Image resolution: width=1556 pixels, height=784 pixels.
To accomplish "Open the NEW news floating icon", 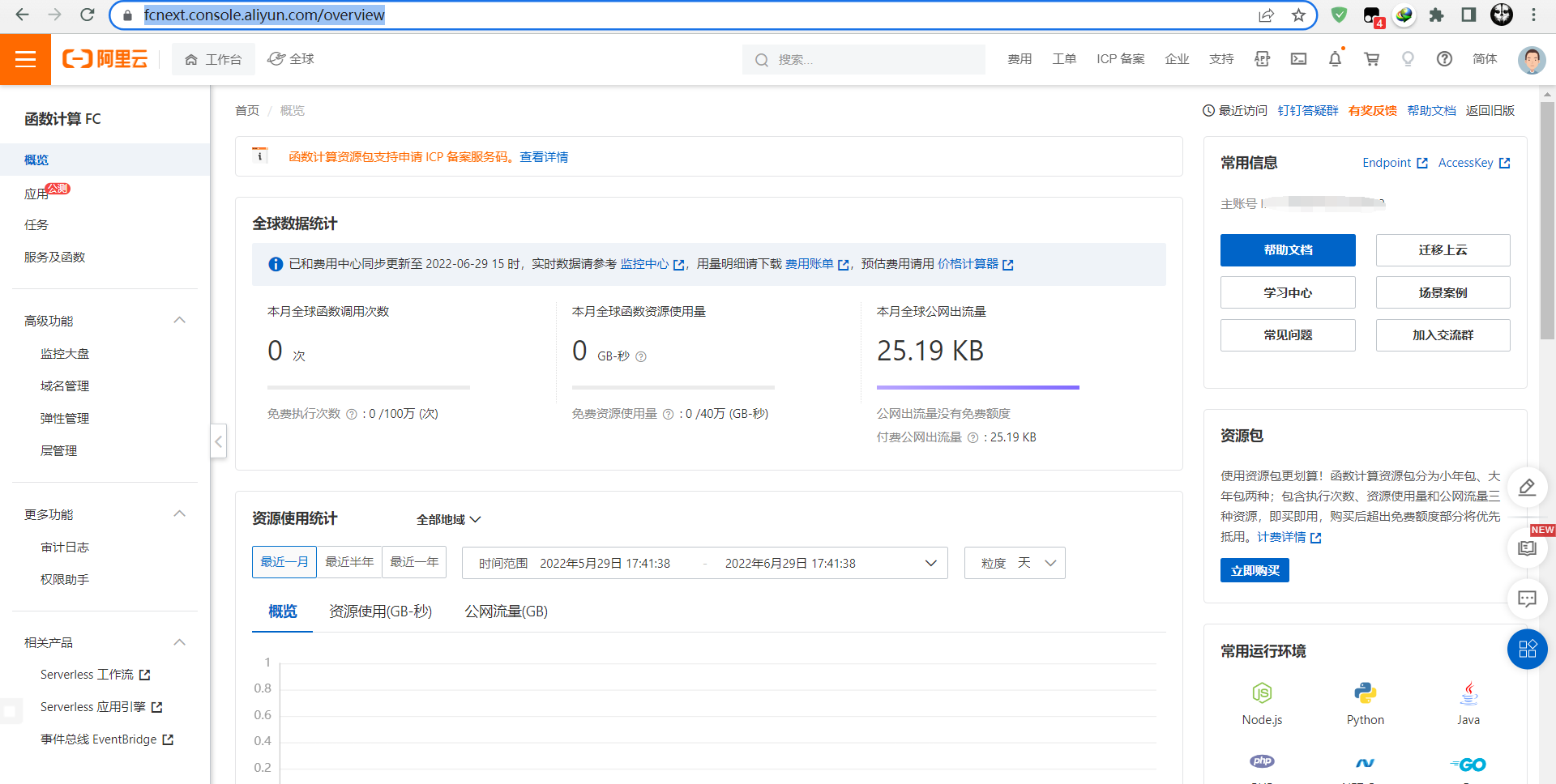I will pyautogui.click(x=1527, y=548).
